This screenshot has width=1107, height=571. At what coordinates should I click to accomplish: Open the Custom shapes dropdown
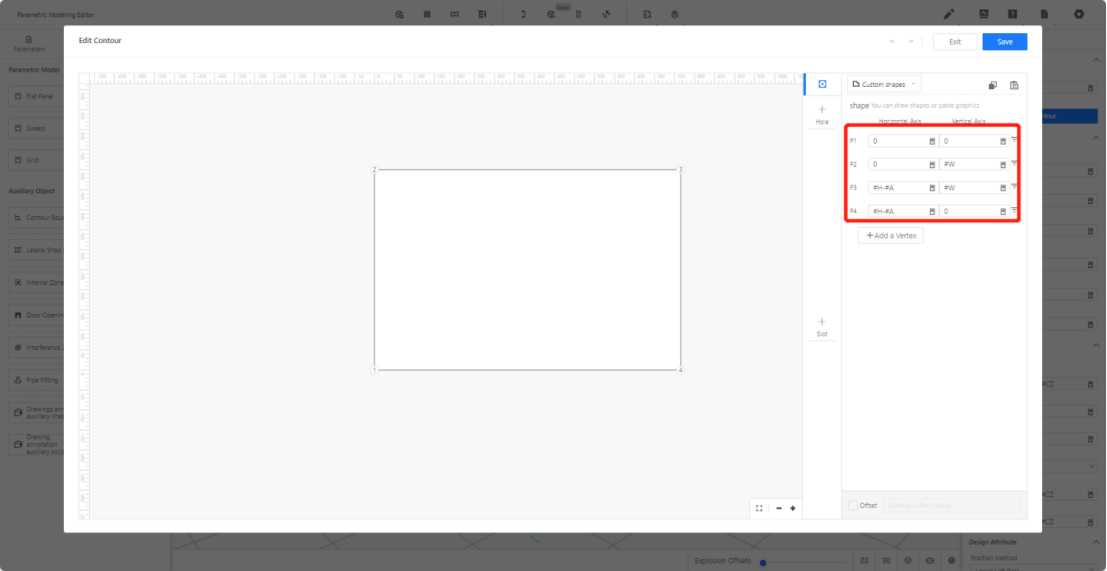tap(884, 85)
